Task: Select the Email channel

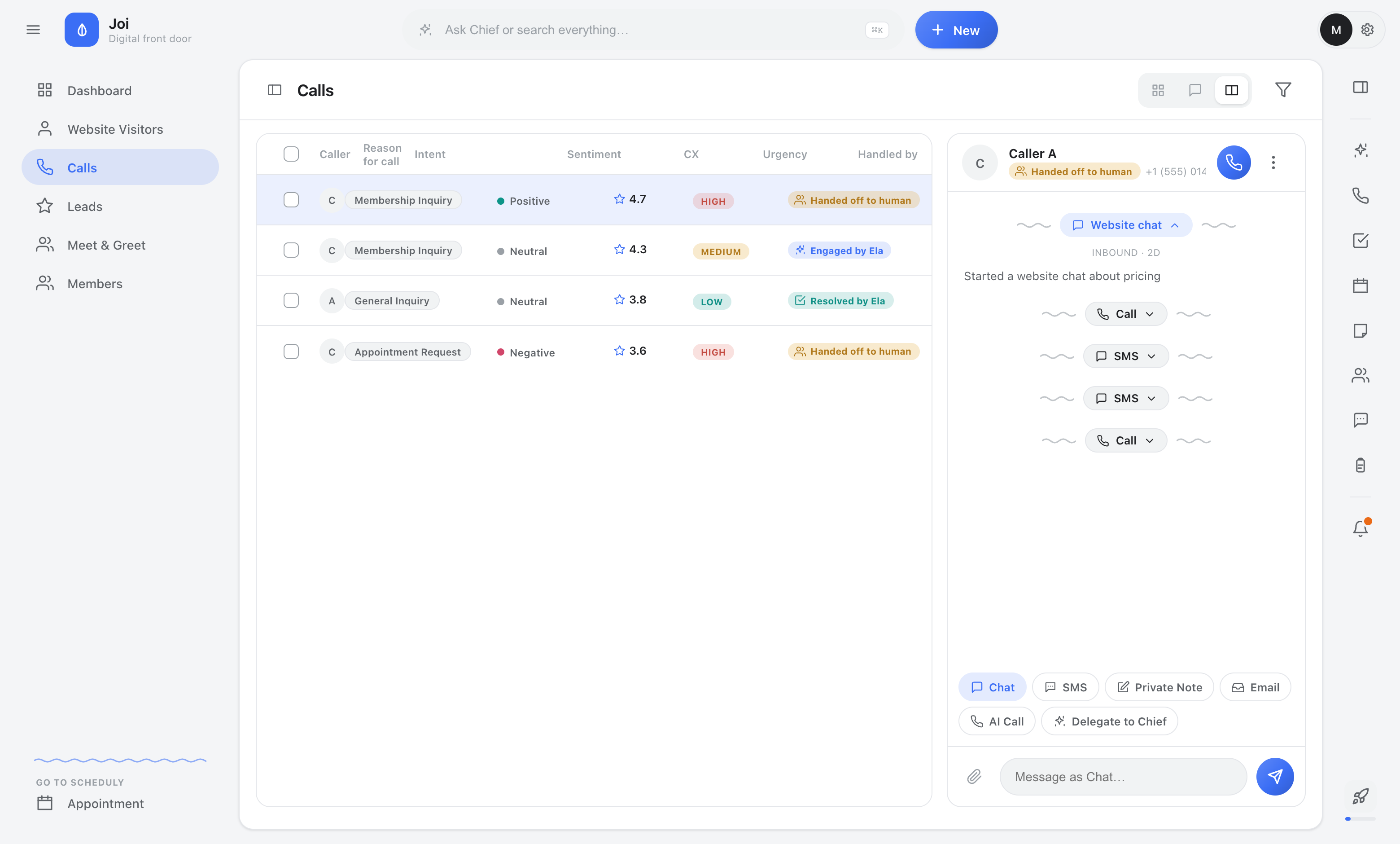Action: (1255, 687)
